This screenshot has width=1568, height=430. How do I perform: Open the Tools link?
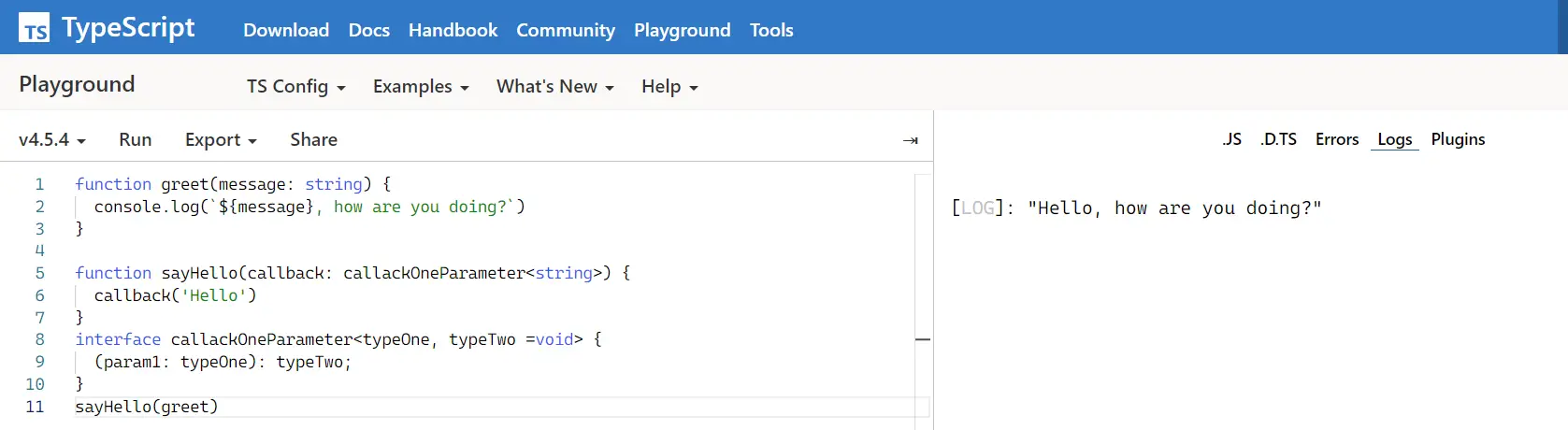771,30
